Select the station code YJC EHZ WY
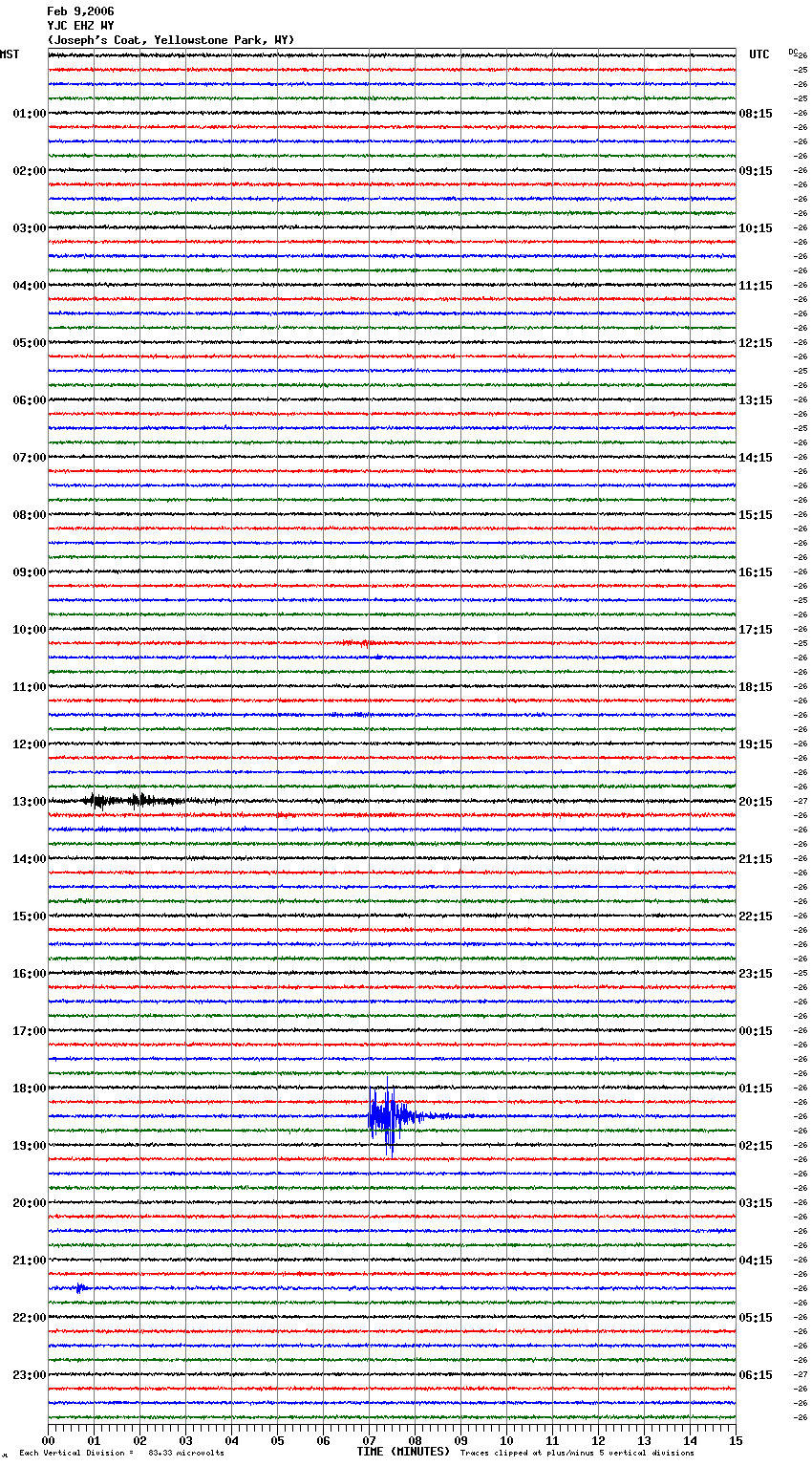This screenshot has height=1466, width=812. (x=80, y=26)
